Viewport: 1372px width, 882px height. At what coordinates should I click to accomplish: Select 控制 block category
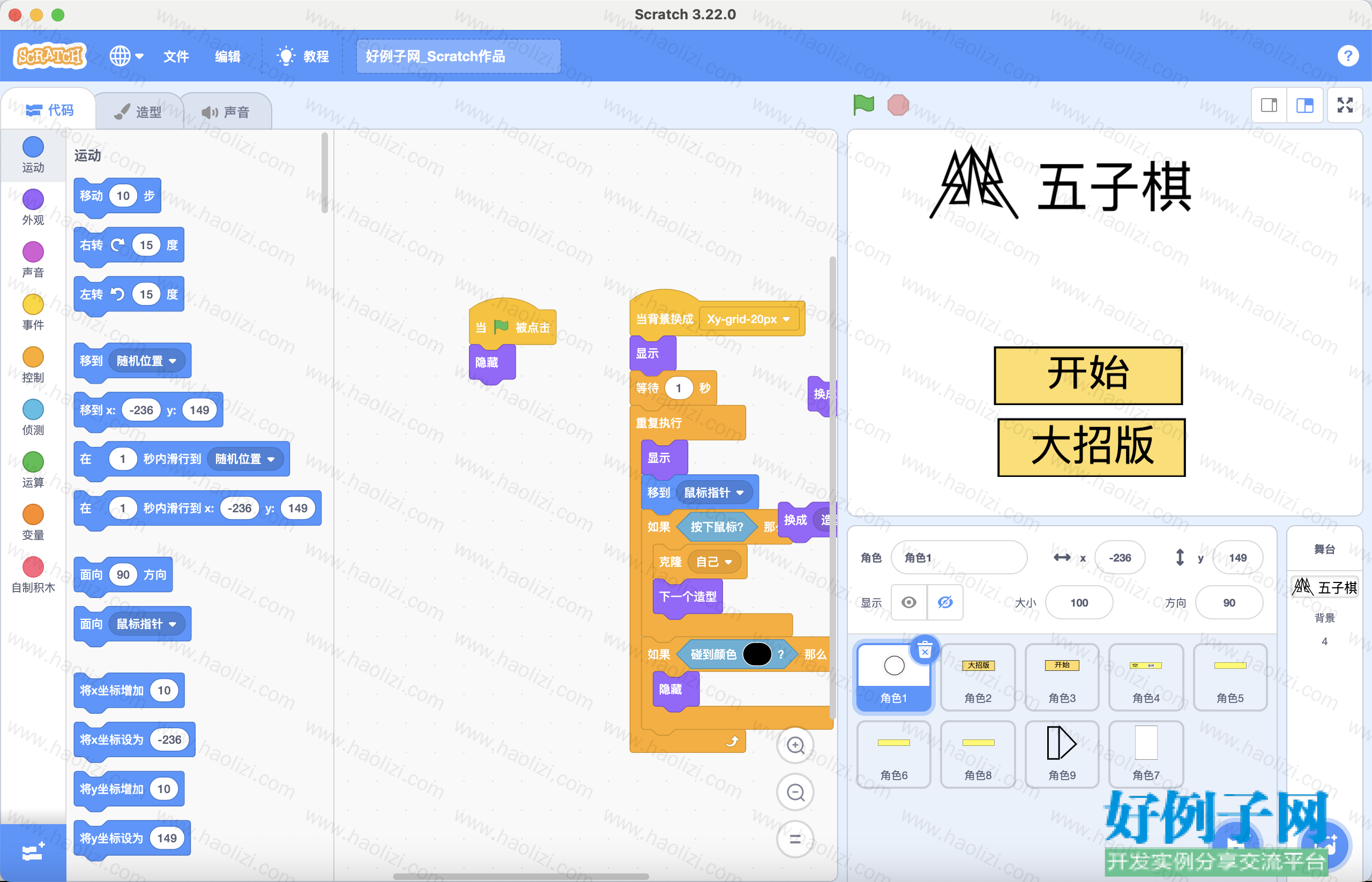pos(33,365)
